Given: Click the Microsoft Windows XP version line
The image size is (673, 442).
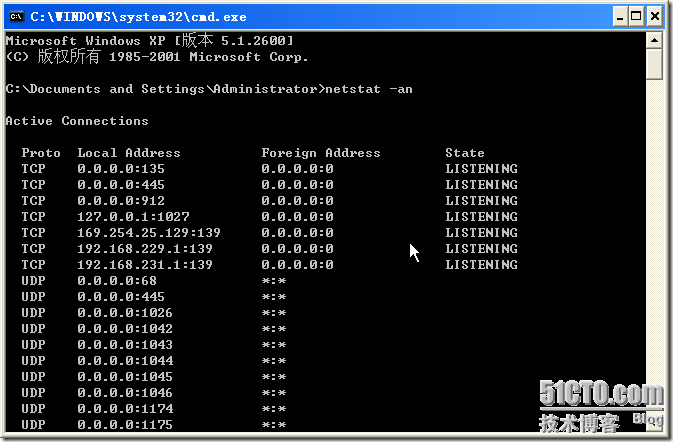Looking at the screenshot, I should click(x=149, y=40).
